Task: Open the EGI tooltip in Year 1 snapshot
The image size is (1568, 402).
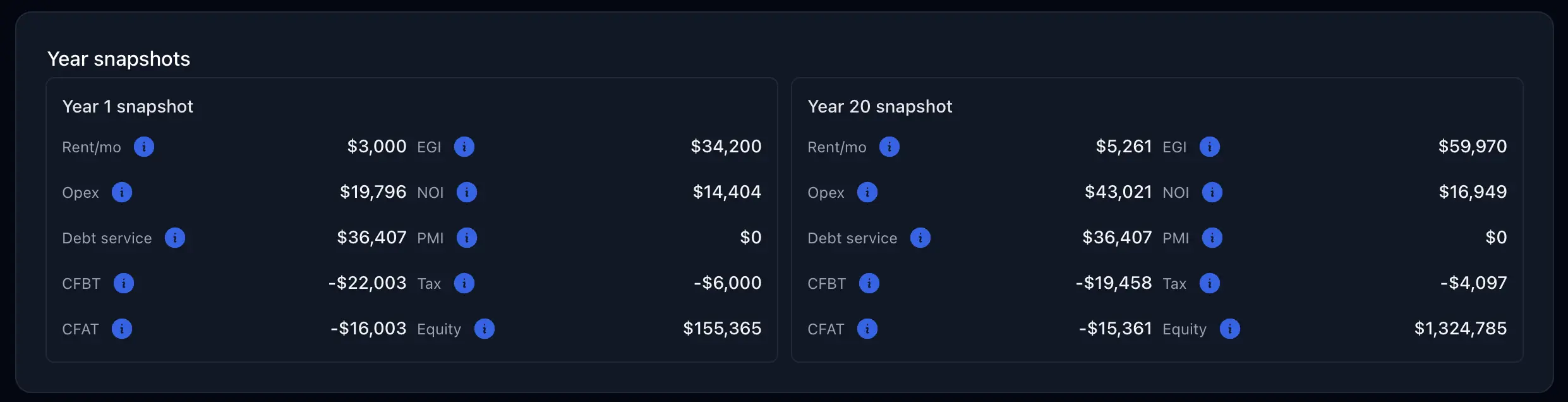Action: (465, 147)
